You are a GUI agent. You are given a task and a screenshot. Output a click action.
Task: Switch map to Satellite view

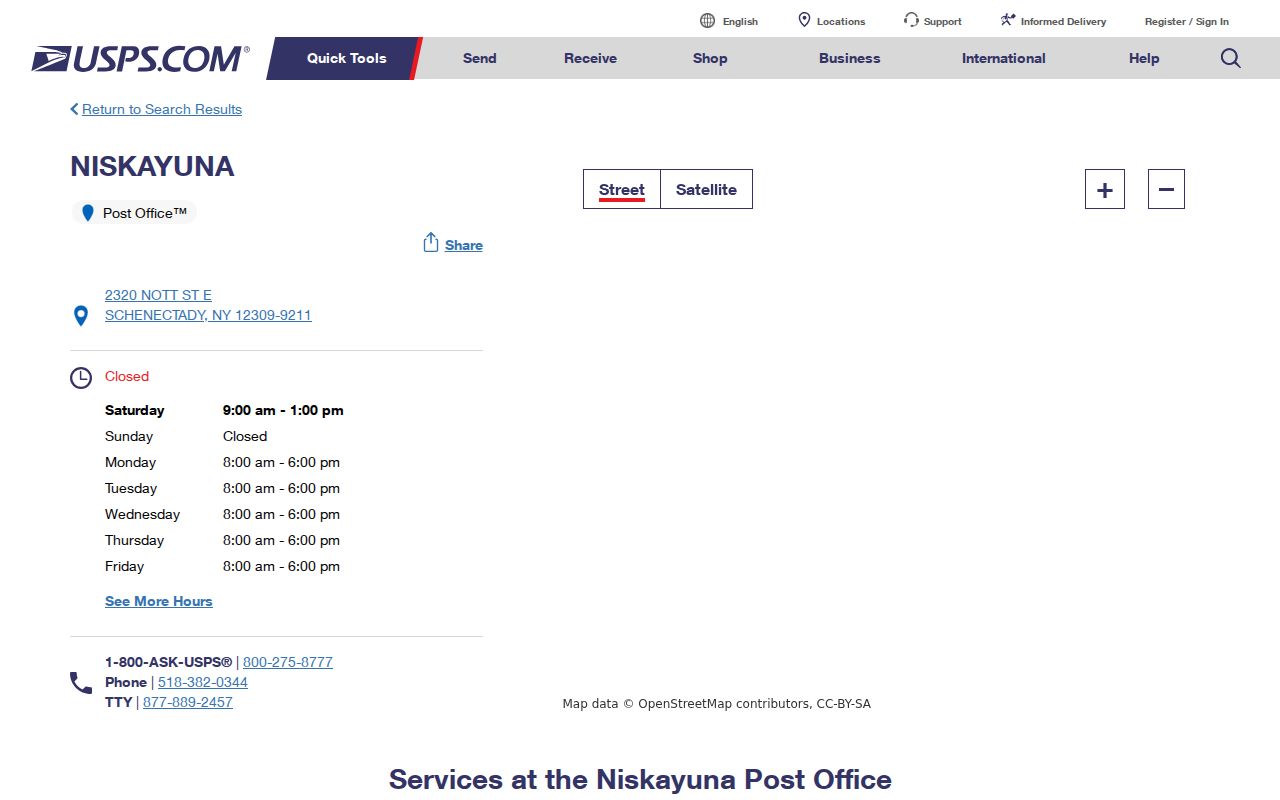point(706,189)
